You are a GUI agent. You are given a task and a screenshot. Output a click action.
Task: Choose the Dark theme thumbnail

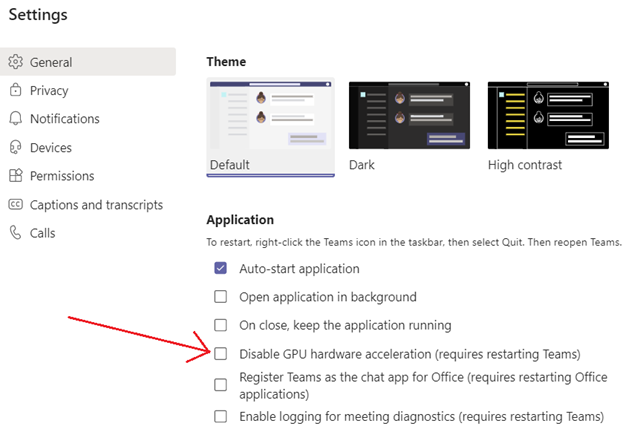[x=409, y=115]
